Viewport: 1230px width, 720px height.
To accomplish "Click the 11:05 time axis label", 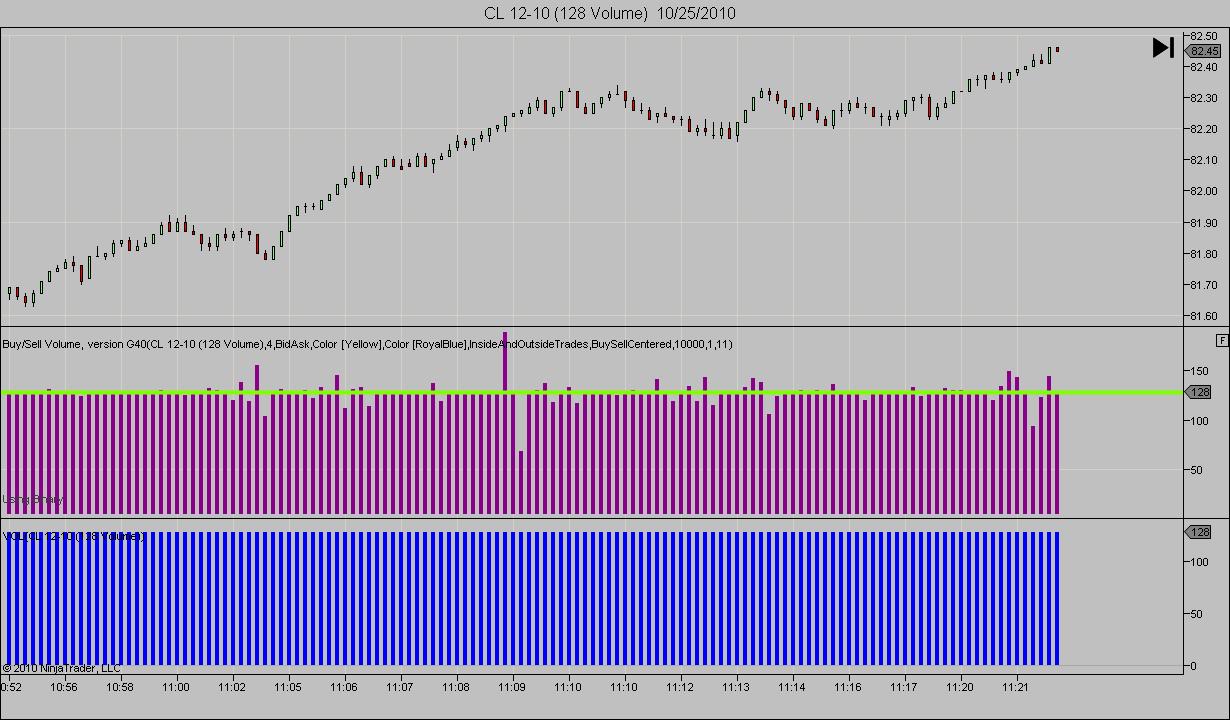I will tap(288, 687).
